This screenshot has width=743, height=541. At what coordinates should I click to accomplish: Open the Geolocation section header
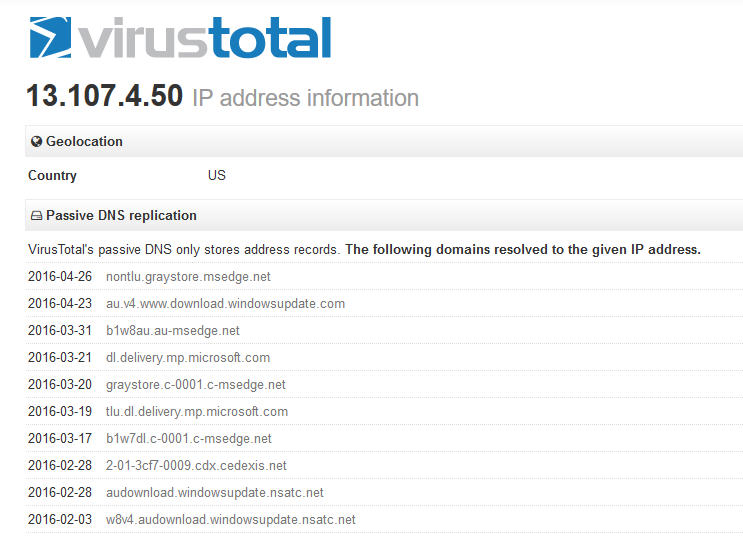[x=84, y=142]
